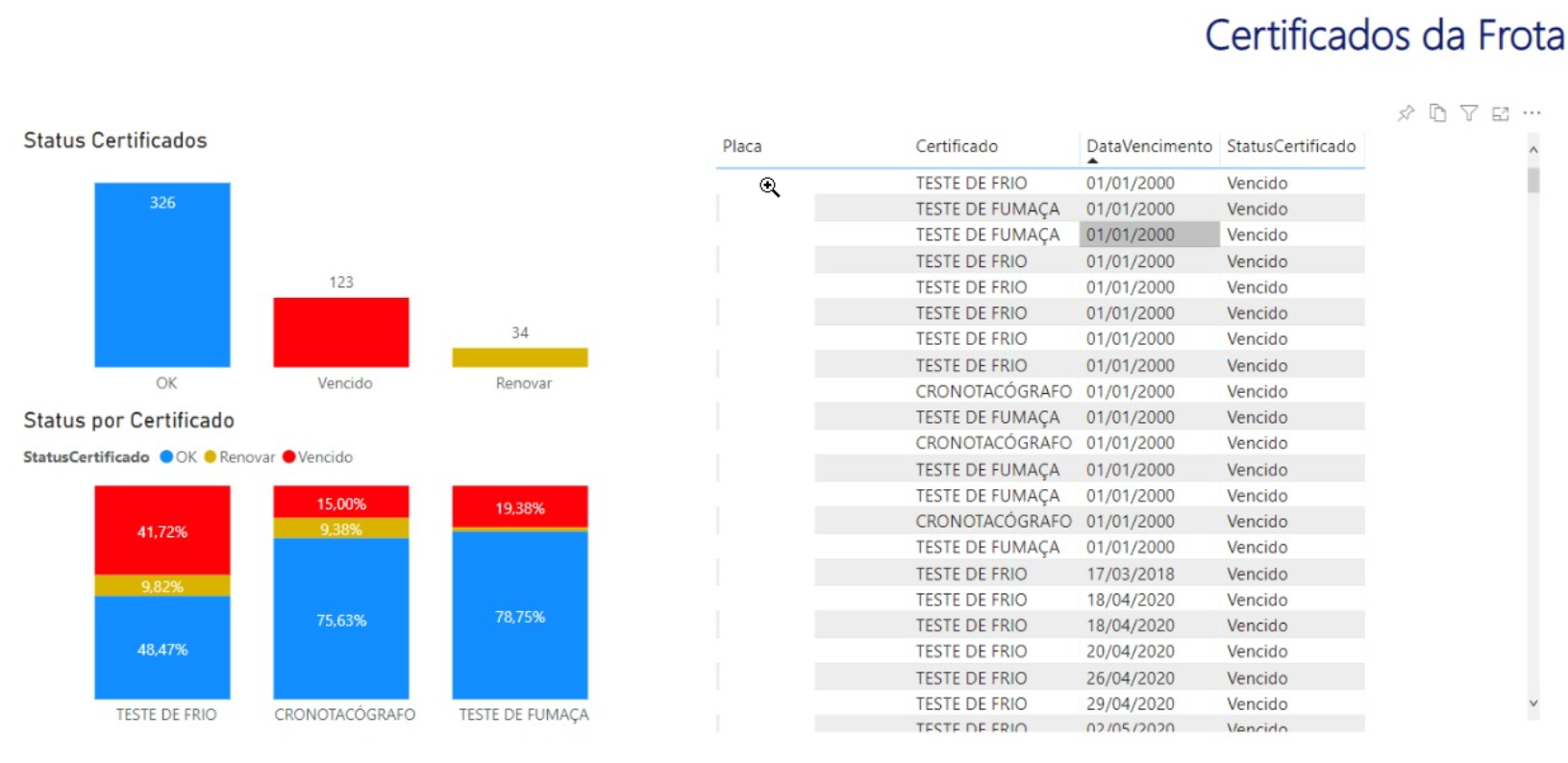Sort by the Certificado column header
The width and height of the screenshot is (1568, 763).
tap(957, 146)
